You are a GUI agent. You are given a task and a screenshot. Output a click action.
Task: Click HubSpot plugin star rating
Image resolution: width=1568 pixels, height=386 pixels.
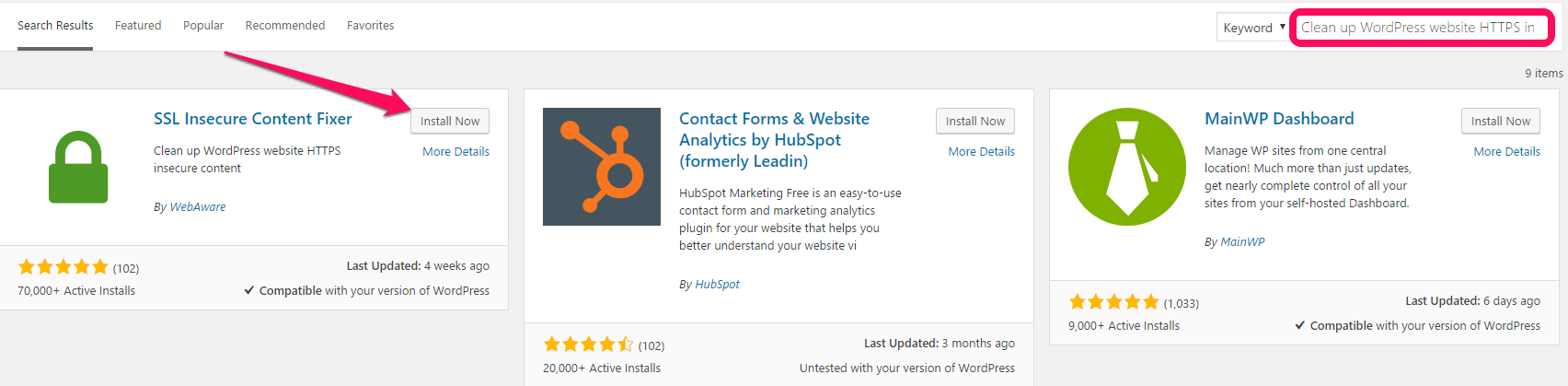[589, 345]
